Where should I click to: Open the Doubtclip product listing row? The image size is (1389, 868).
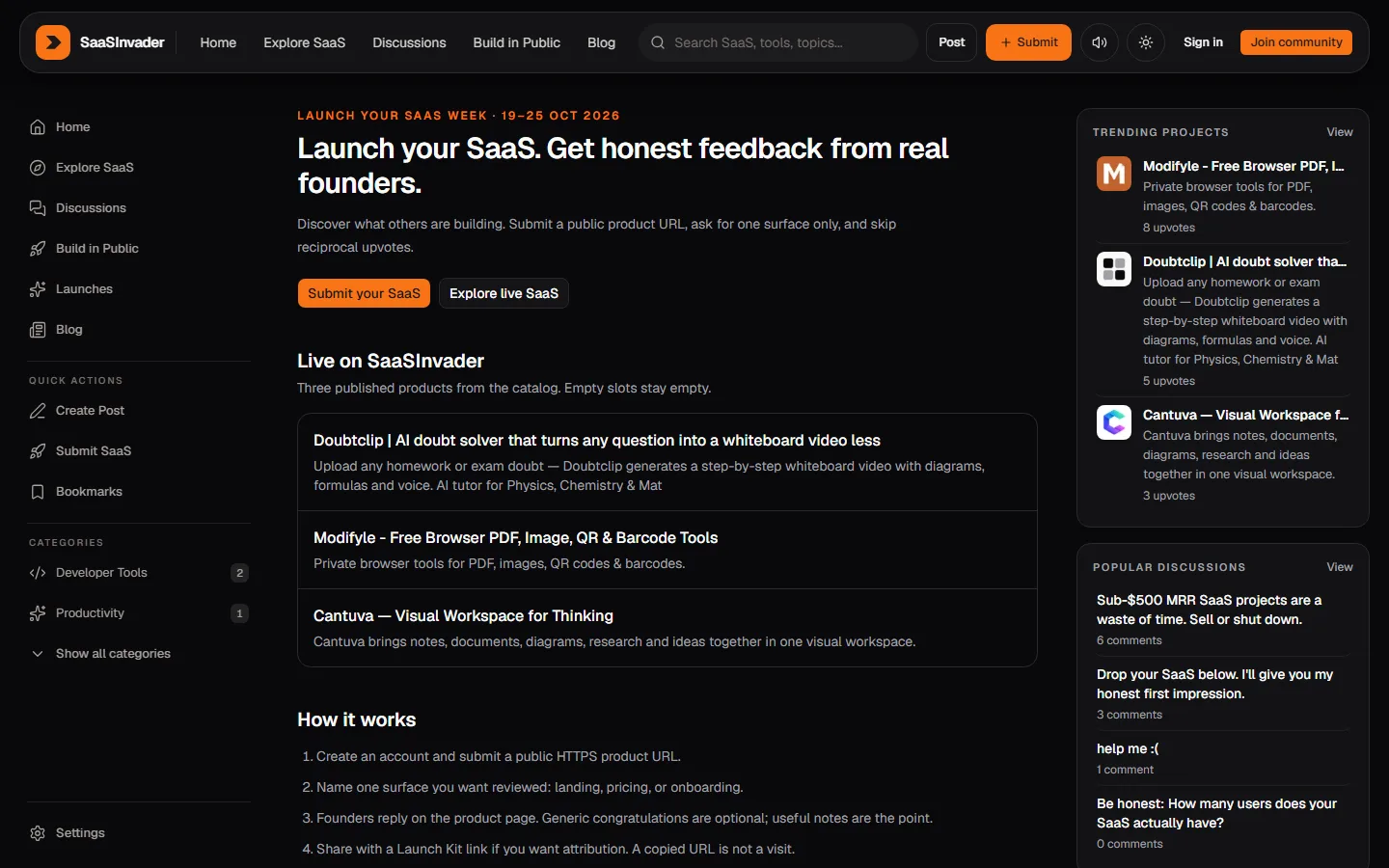point(667,462)
